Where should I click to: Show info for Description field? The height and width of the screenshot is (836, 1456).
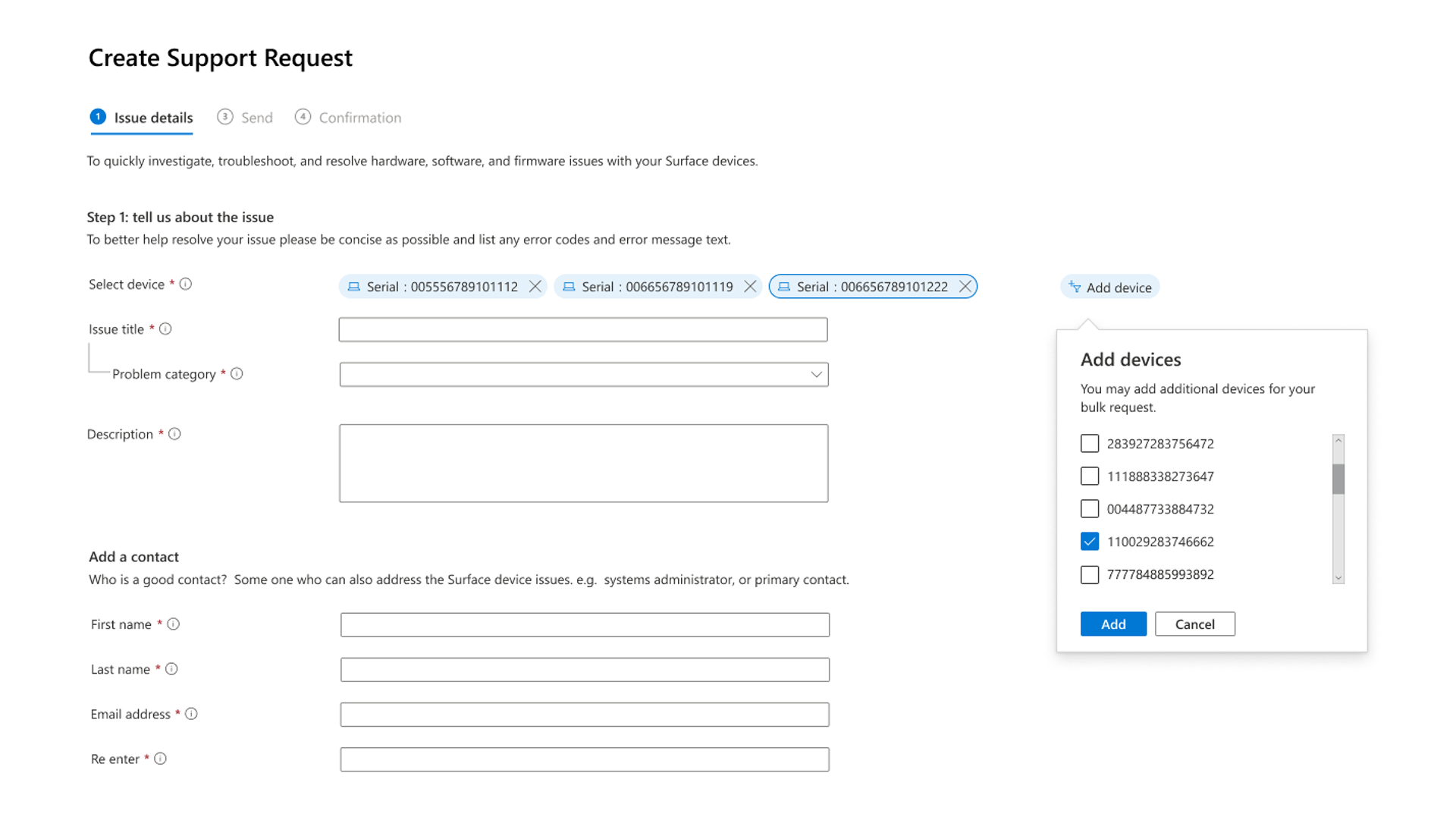coord(174,434)
